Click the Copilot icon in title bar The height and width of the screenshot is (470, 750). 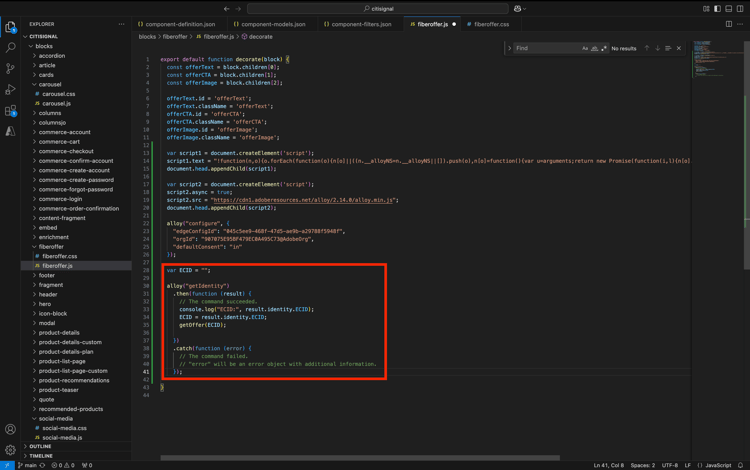(518, 8)
